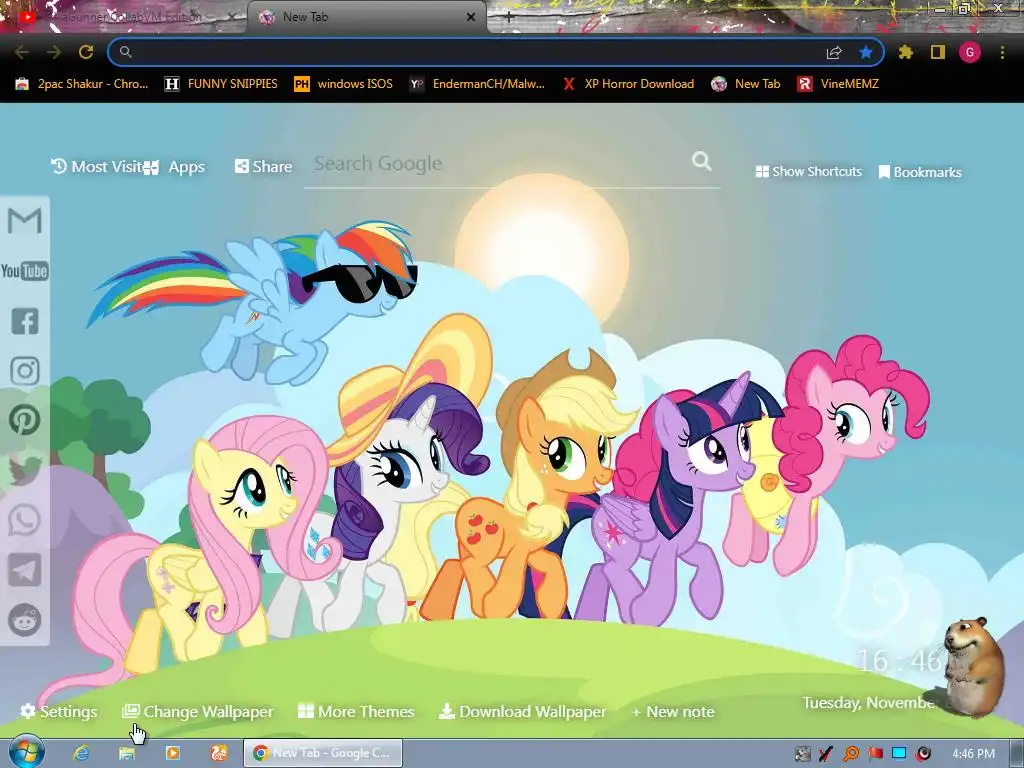Close the New Tab tab
Screen dimensions: 1024x768
[471, 18]
